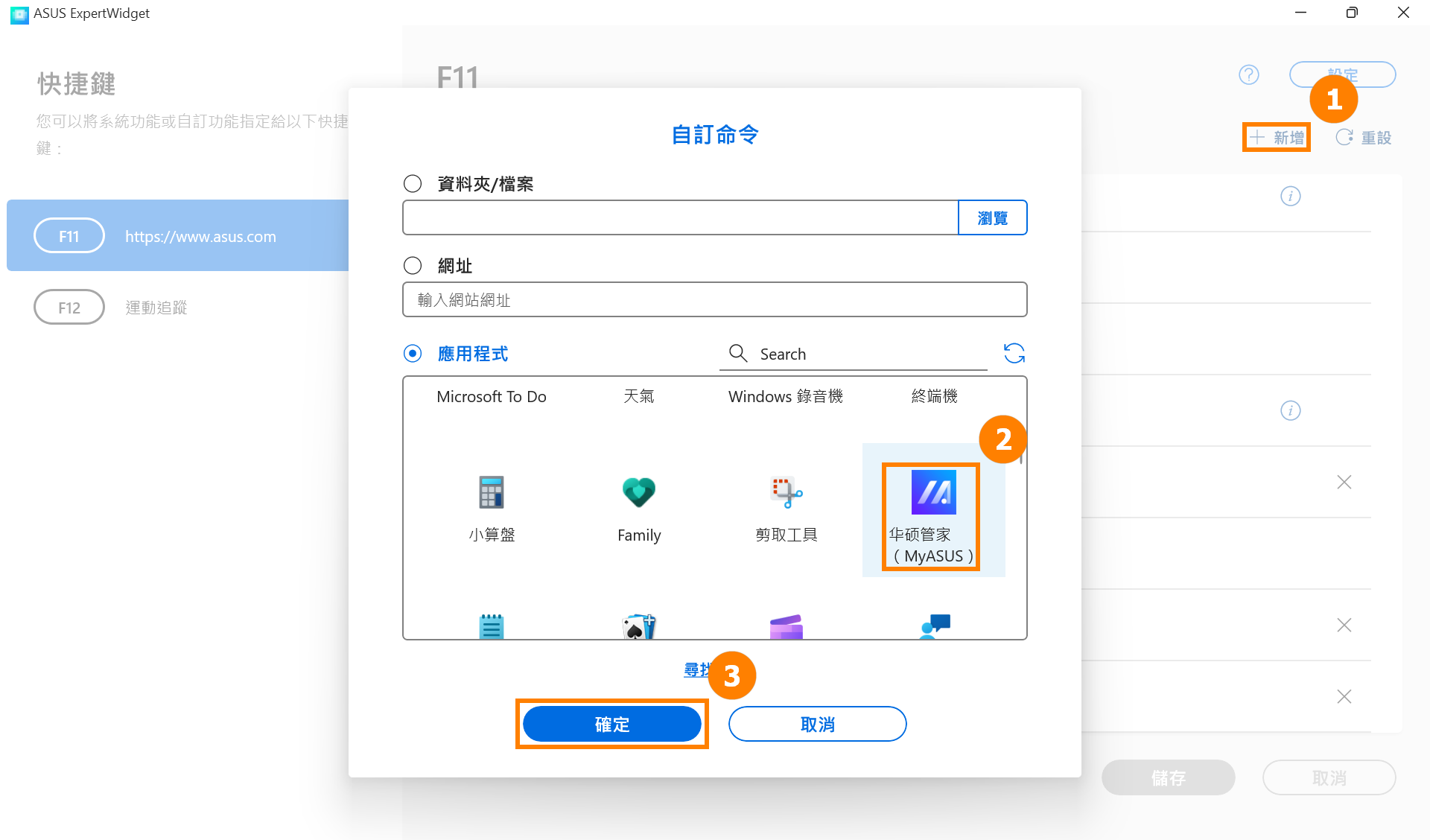Screen dimensions: 1430x840
Task: Select the F11 hotkey entry
Action: (177, 235)
